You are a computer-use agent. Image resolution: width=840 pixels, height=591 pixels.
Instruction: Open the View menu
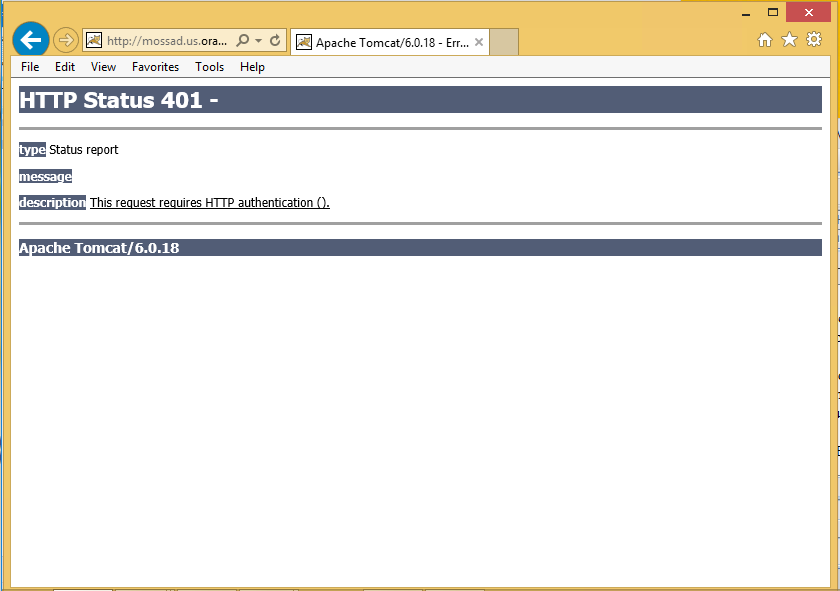pyautogui.click(x=103, y=67)
